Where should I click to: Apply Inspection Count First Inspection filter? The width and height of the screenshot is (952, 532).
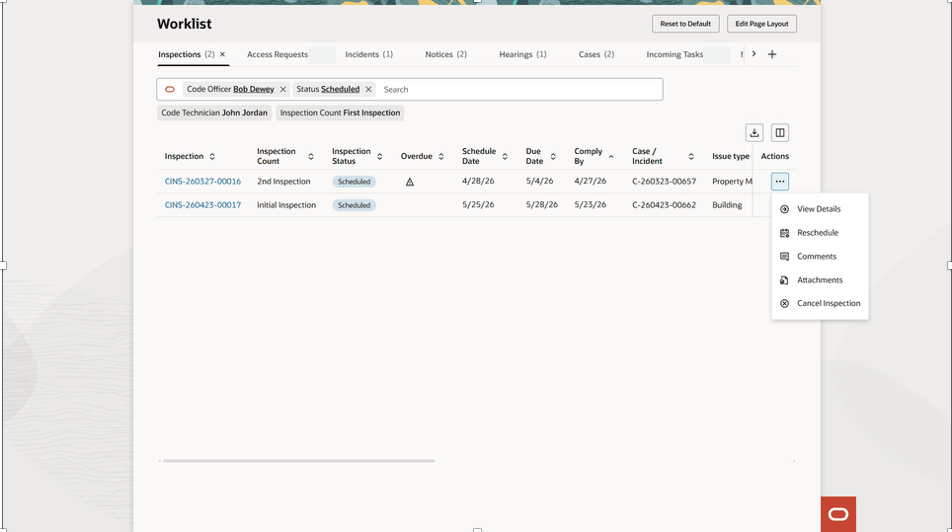point(340,113)
